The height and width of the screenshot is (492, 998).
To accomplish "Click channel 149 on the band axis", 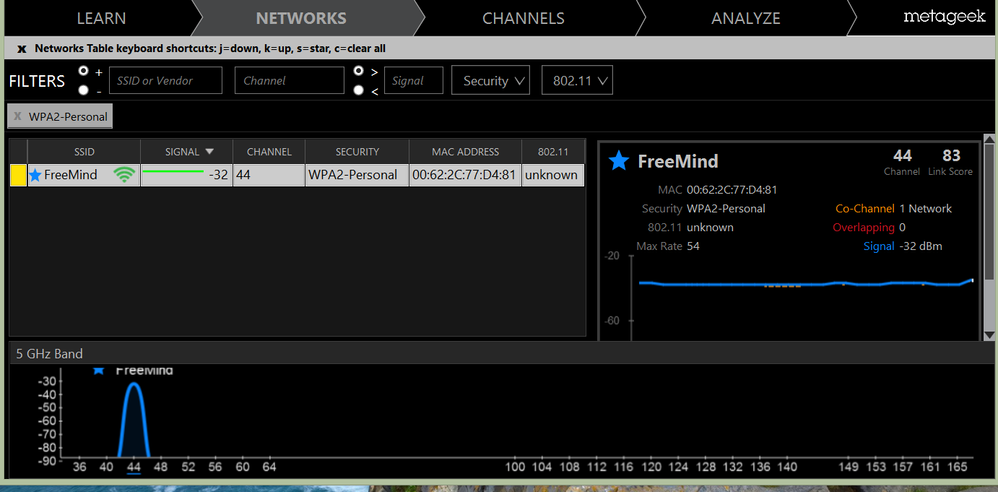I will pos(848,467).
